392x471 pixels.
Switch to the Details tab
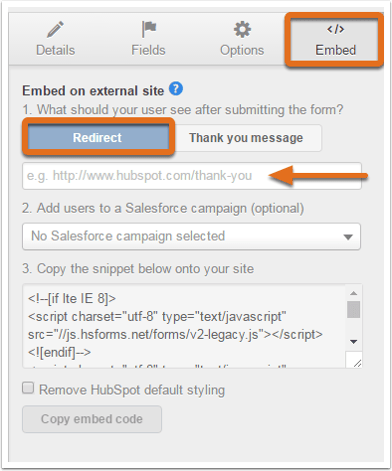tap(55, 39)
